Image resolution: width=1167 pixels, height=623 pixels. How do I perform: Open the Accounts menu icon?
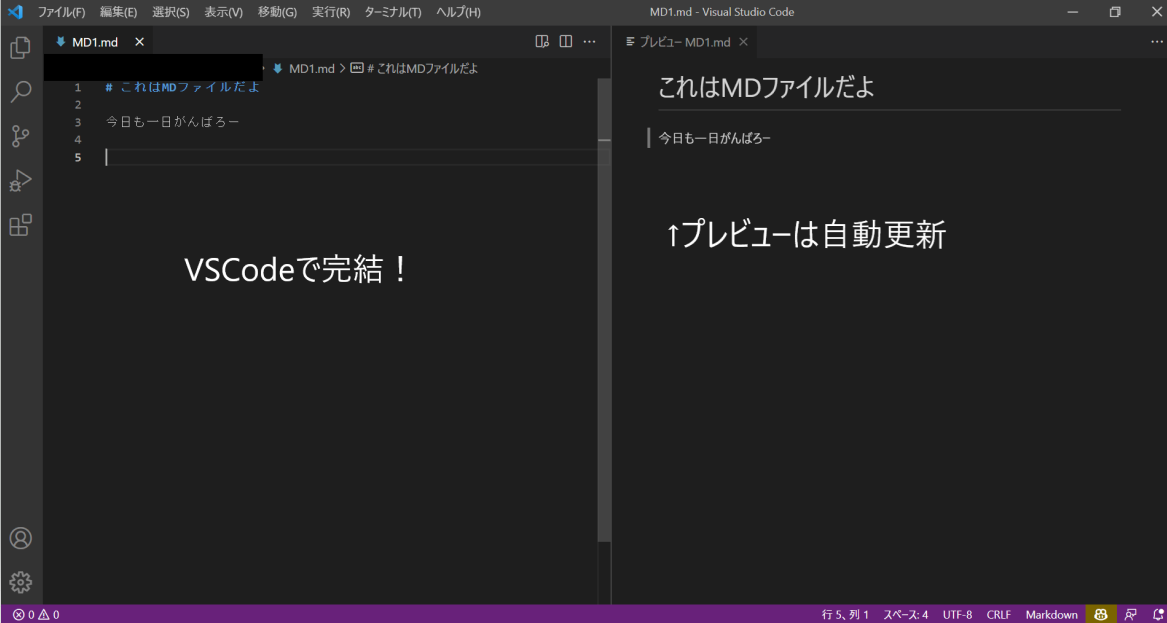(21, 538)
